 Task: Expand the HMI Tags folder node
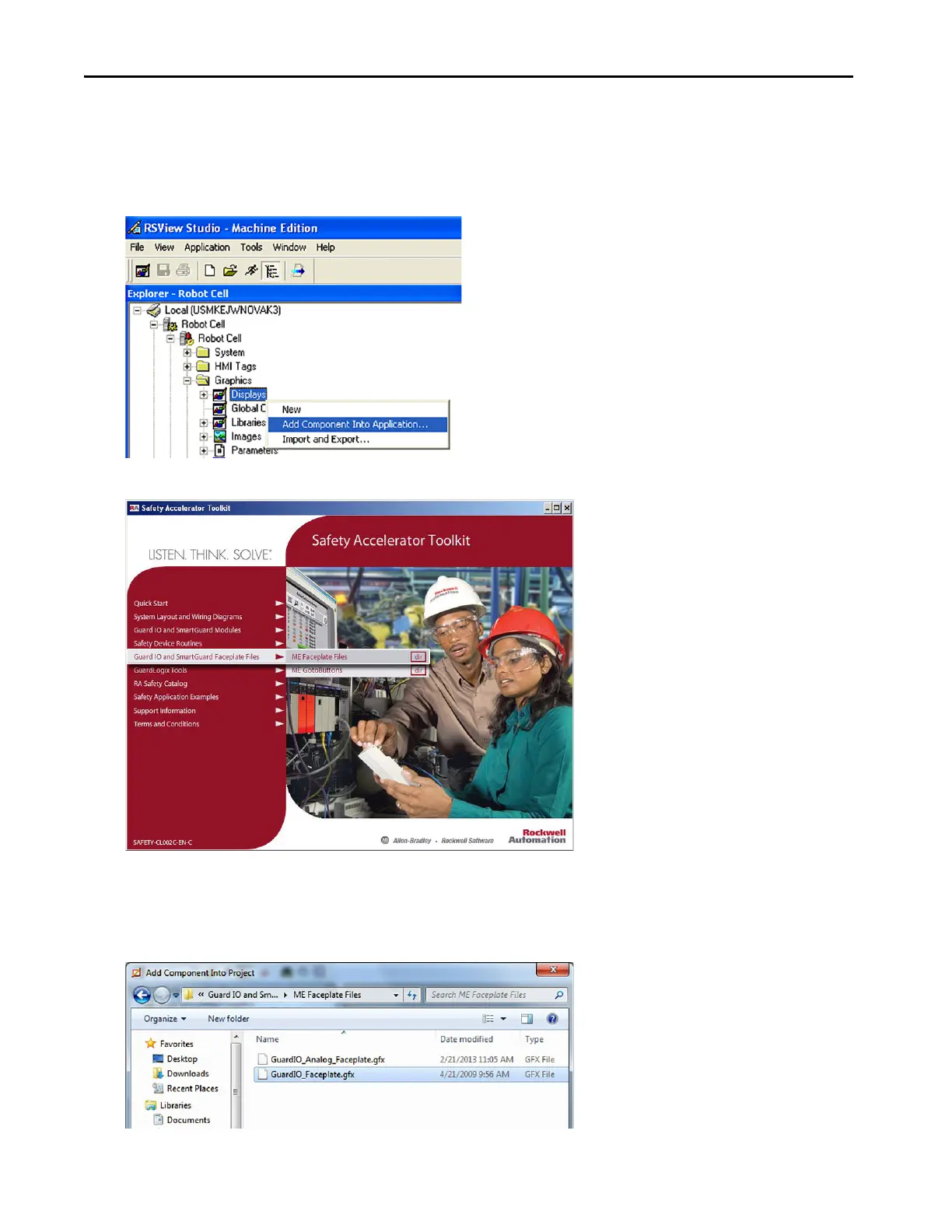pyautogui.click(x=187, y=366)
